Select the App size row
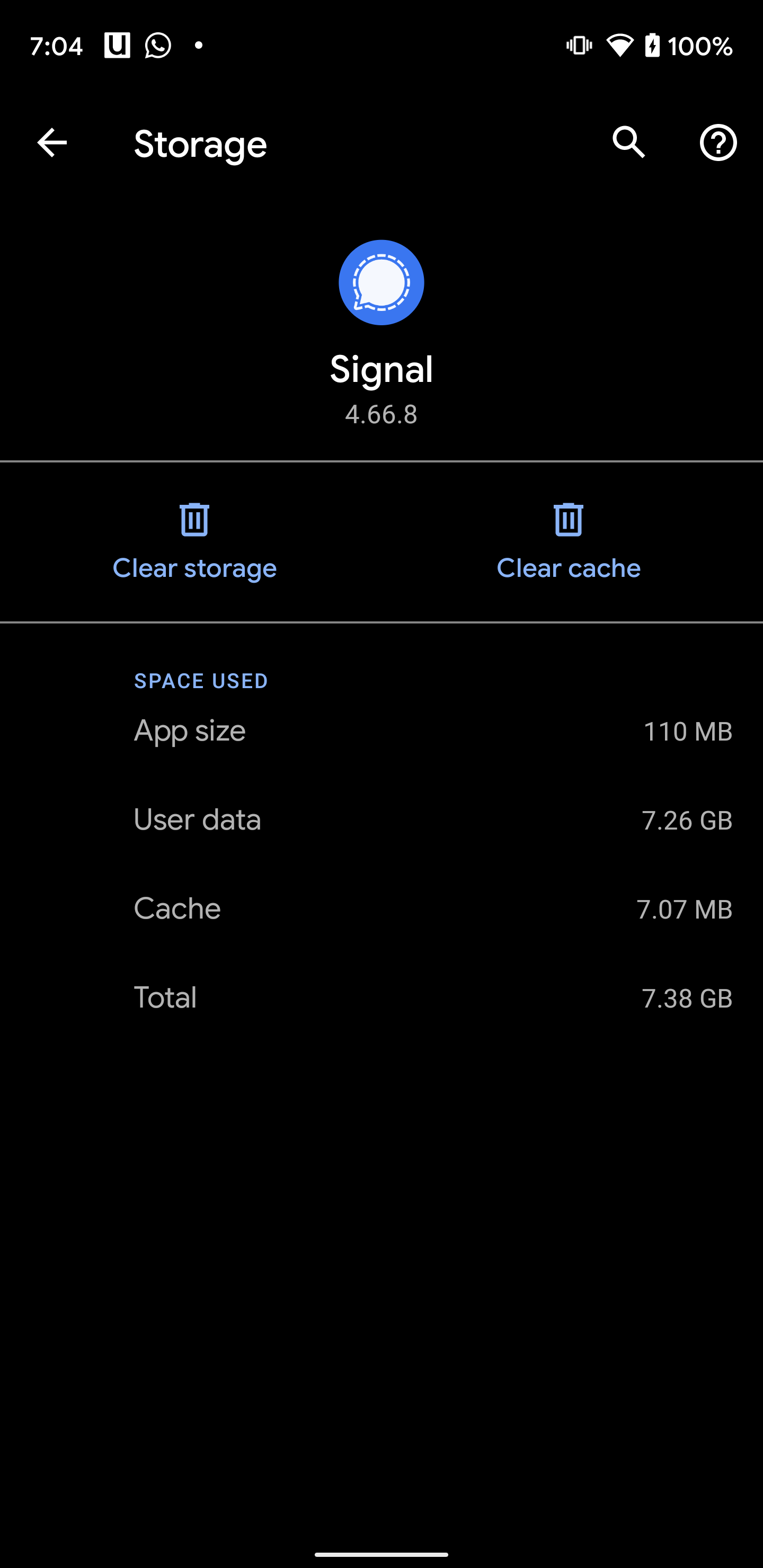Viewport: 763px width, 1568px height. coord(381,731)
